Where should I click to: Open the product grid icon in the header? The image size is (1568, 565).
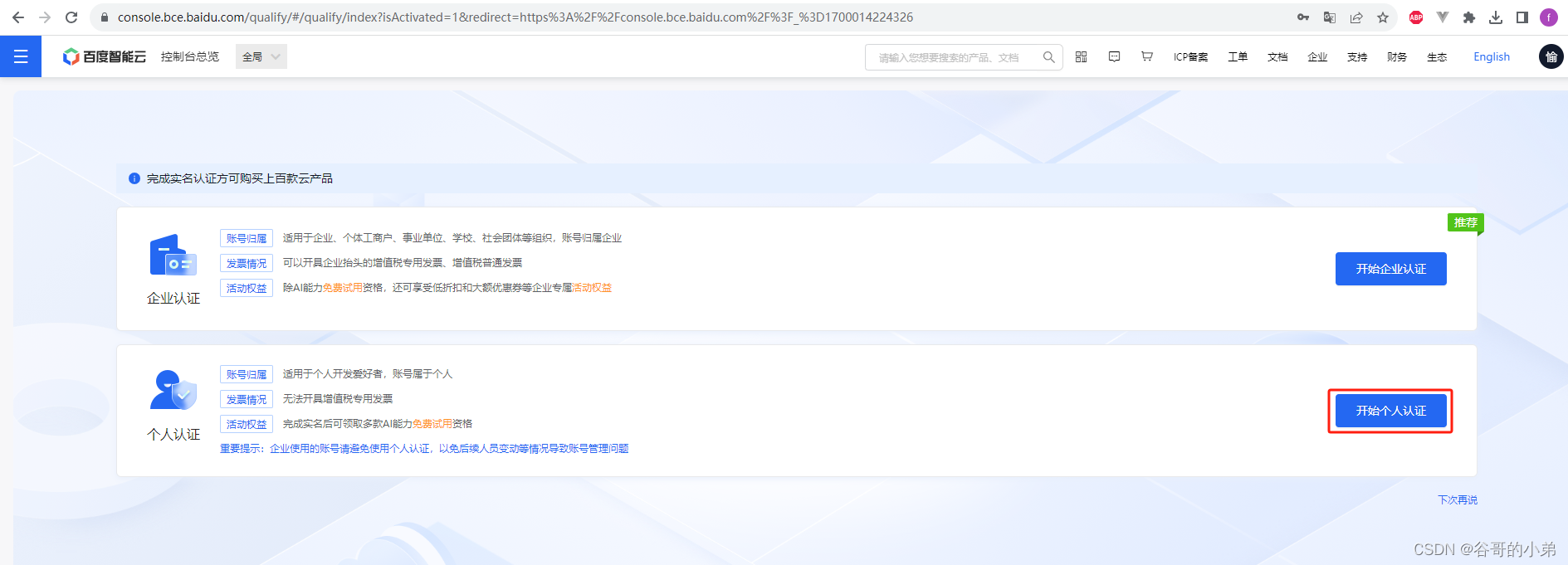(1082, 56)
